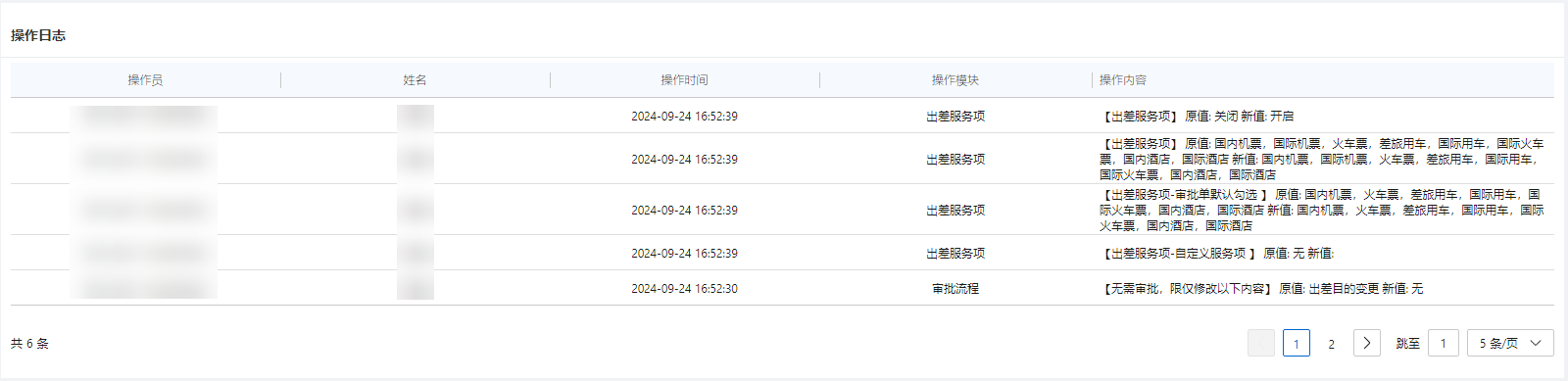The width and height of the screenshot is (1568, 381).
Task: Click the dropdown chevron beside 5 条/页
Action: point(1536,343)
